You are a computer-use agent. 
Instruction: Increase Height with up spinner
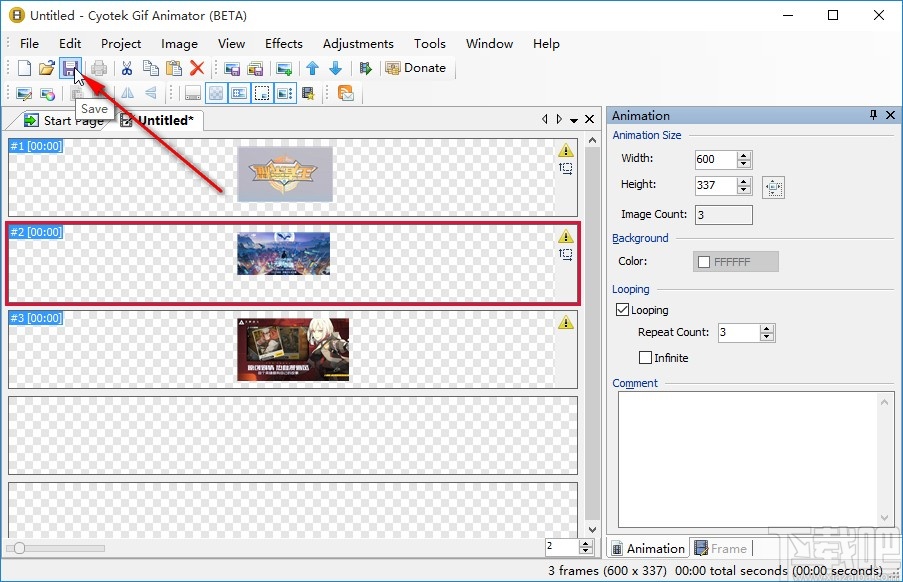click(744, 181)
